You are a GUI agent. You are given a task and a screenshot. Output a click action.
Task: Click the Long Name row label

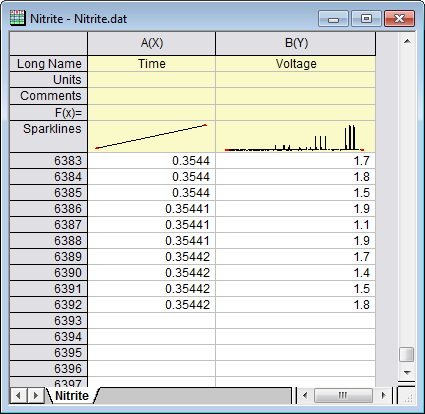click(x=49, y=64)
